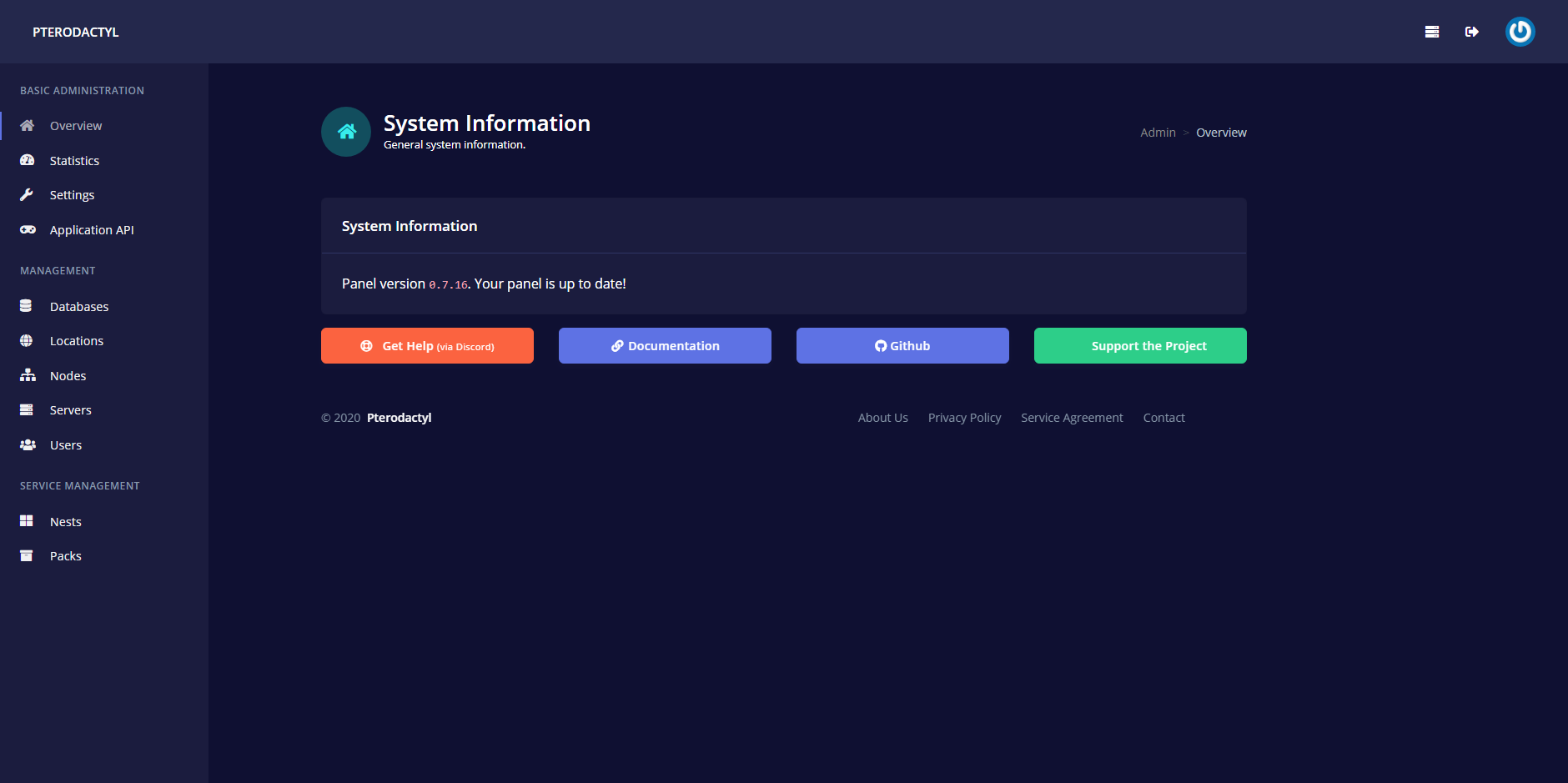Open the Documentation button

point(665,345)
